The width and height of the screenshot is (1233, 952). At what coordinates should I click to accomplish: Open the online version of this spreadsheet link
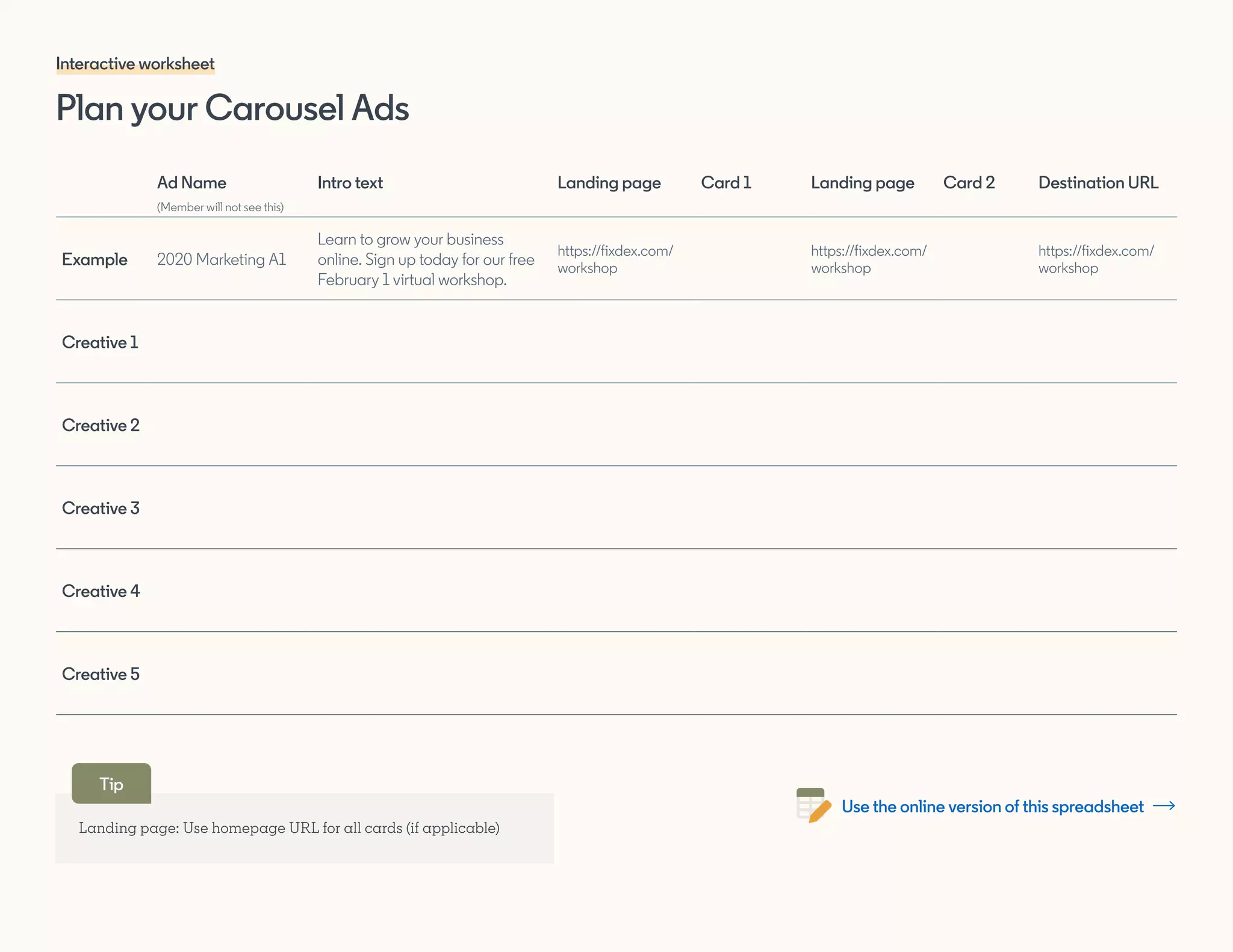(x=992, y=806)
